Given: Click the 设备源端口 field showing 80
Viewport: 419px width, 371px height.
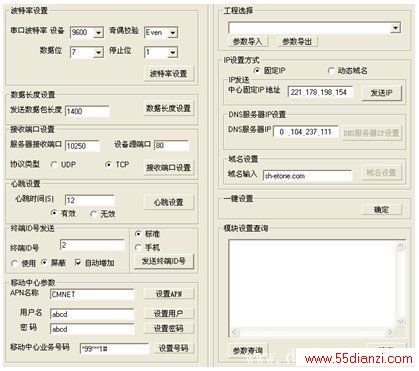Looking at the screenshot, I should pyautogui.click(x=171, y=145).
